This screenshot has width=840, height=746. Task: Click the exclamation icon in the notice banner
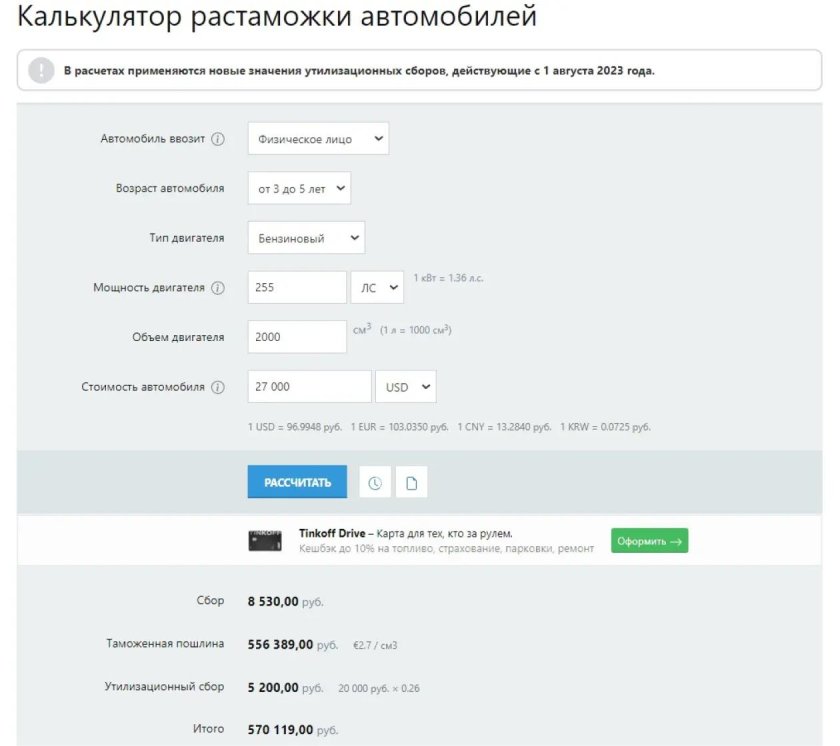41,71
